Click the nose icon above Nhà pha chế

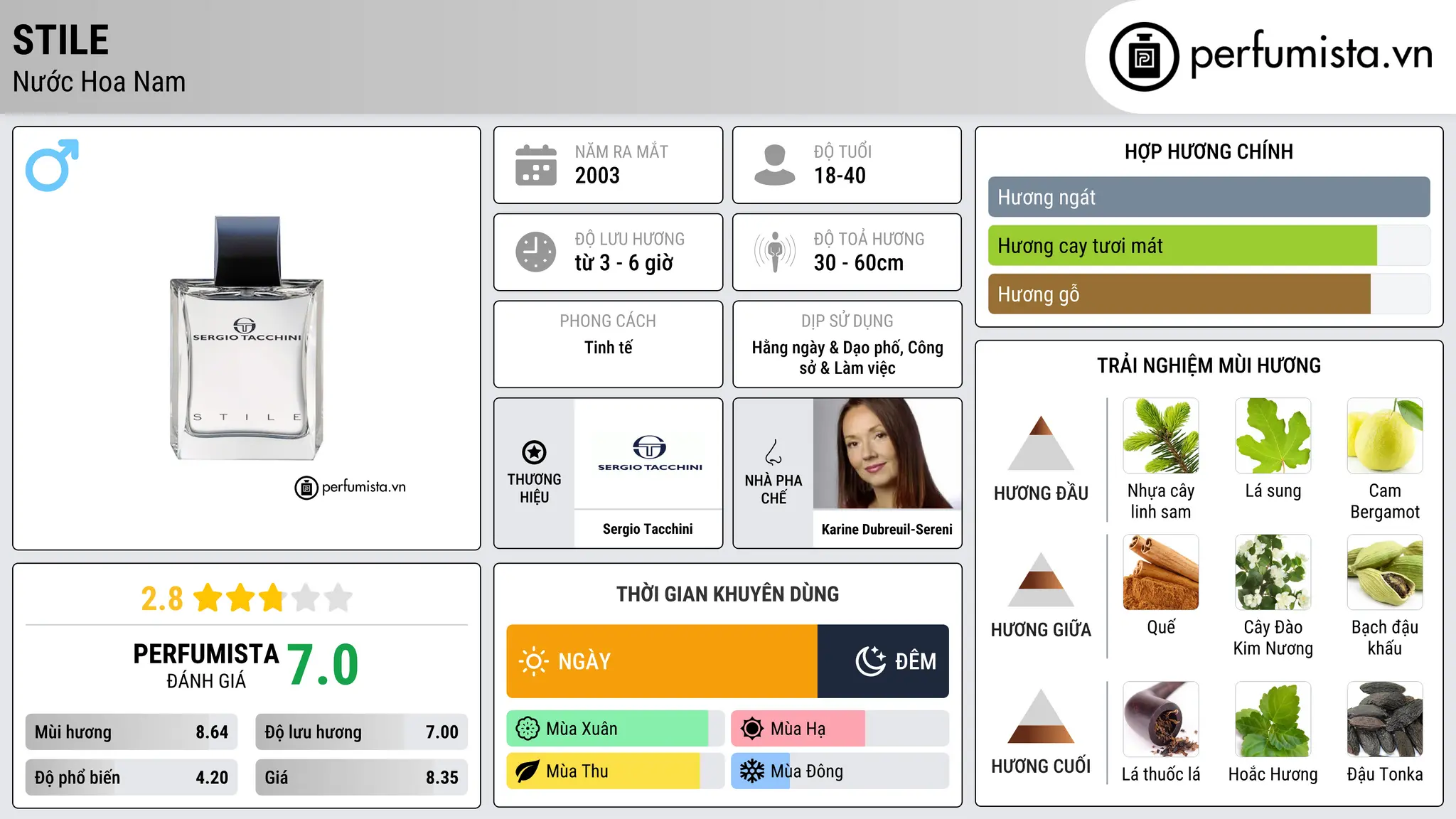(773, 452)
